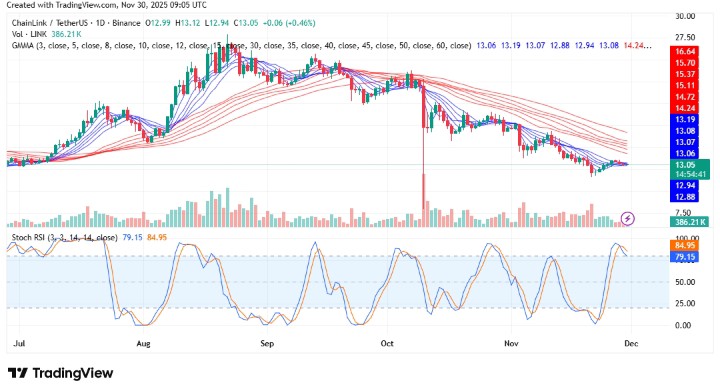This screenshot has height=387, width=720.
Task: Click the blue 13.08 price-axis label
Action: pyautogui.click(x=684, y=131)
